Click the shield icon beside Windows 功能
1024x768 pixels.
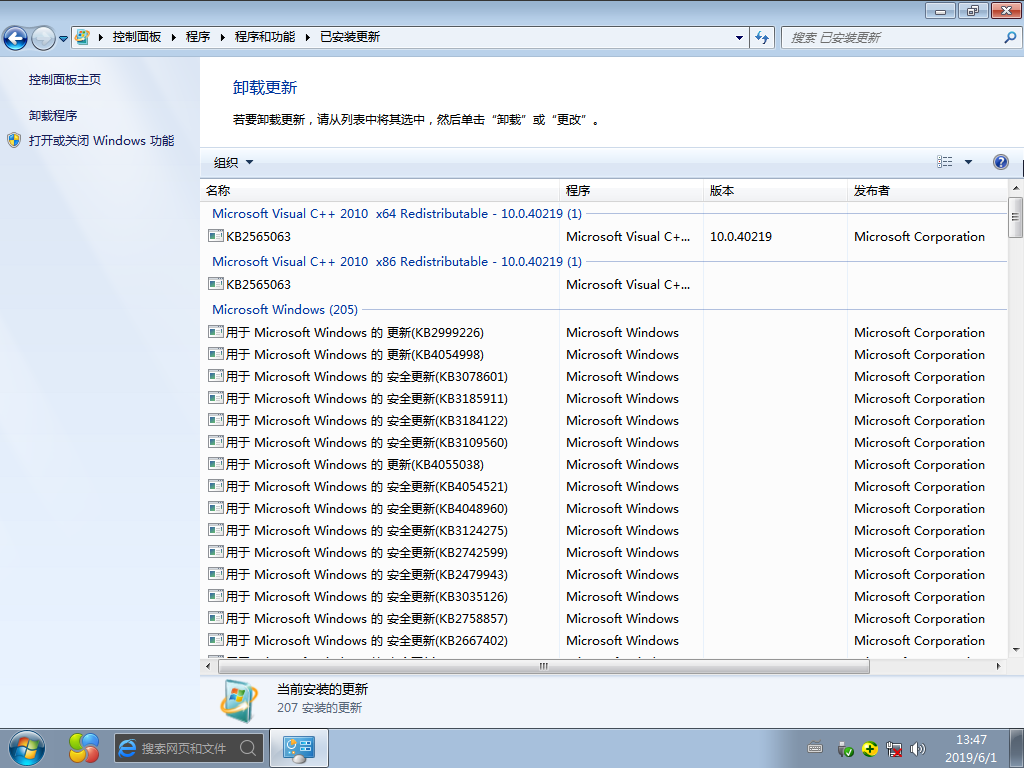[x=14, y=140]
